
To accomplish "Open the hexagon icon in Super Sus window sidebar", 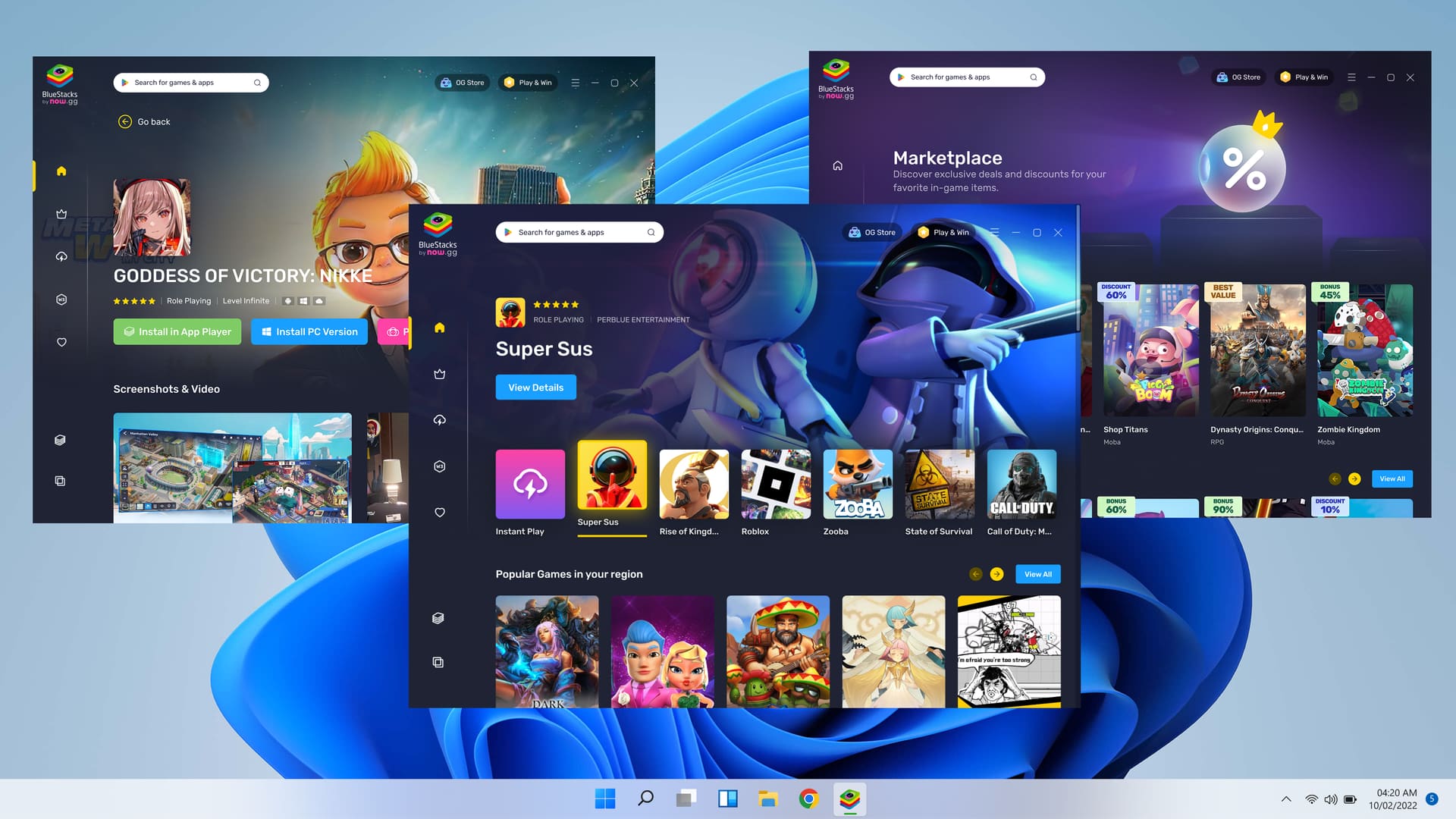I will [439, 466].
